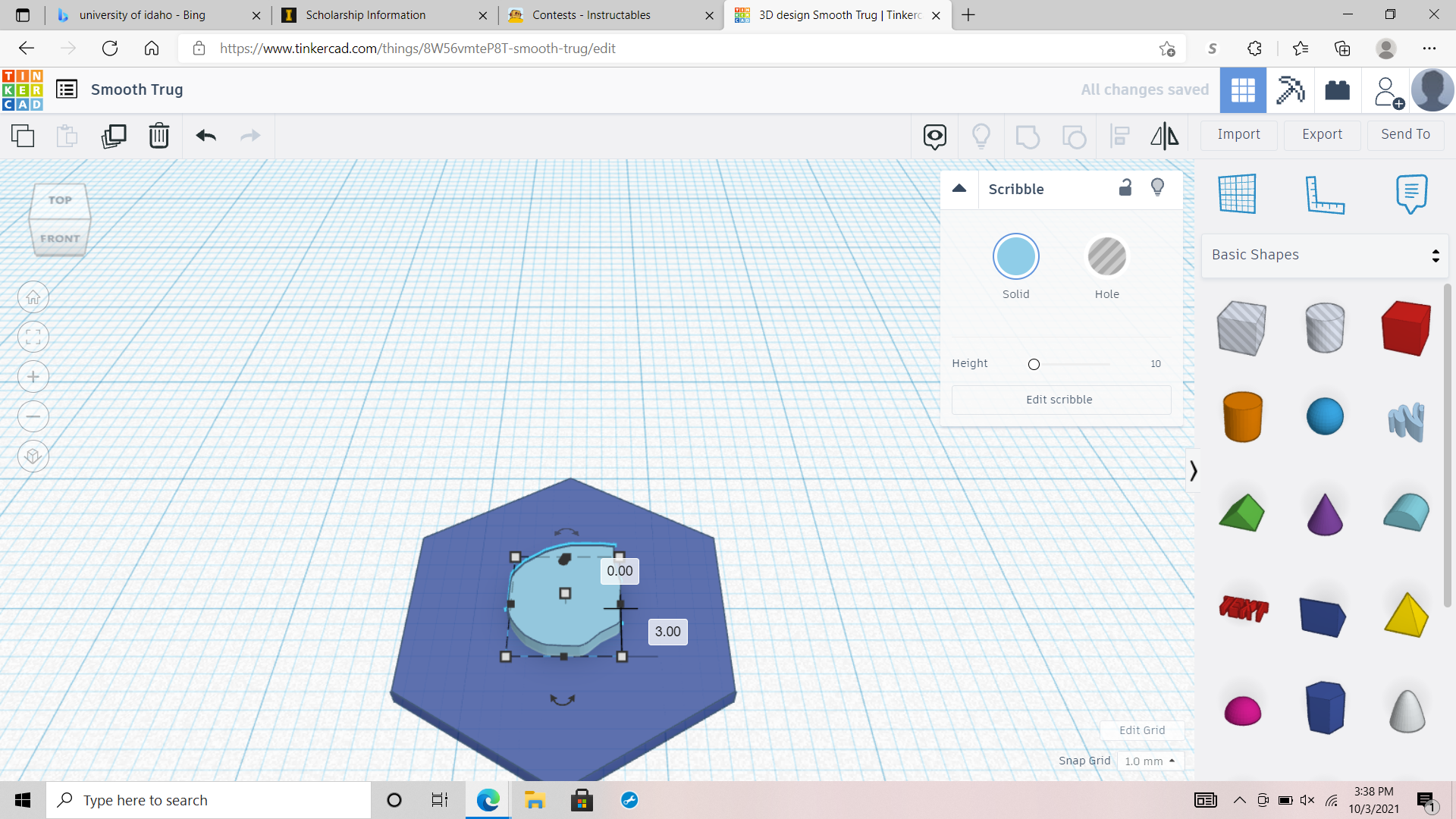Image resolution: width=1456 pixels, height=819 pixels.
Task: Open the Duplicate and repeat tool
Action: pos(114,136)
